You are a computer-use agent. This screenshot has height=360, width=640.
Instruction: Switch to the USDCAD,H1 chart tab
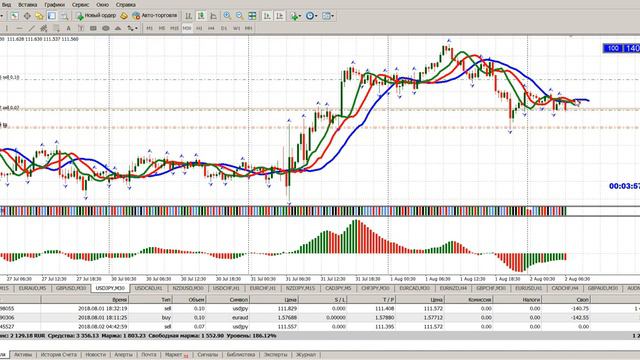(149, 288)
